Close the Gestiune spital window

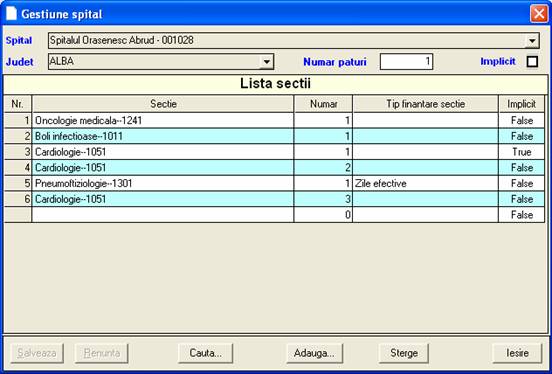[539, 14]
